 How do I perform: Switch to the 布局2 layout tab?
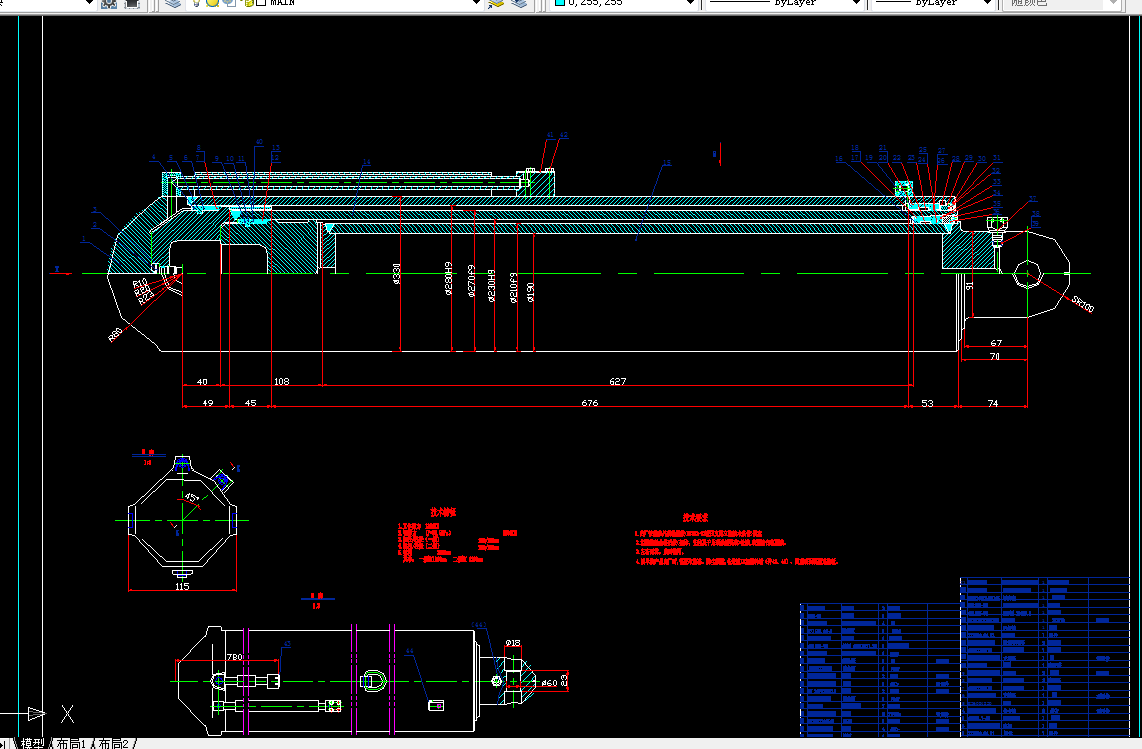click(x=114, y=743)
